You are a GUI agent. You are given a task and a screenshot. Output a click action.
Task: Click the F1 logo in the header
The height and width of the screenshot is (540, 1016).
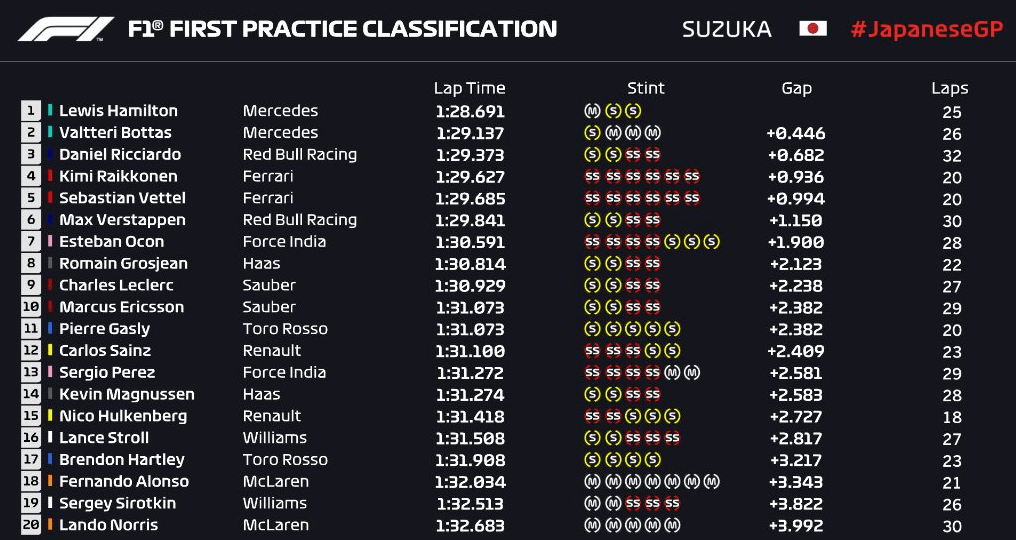click(x=66, y=29)
